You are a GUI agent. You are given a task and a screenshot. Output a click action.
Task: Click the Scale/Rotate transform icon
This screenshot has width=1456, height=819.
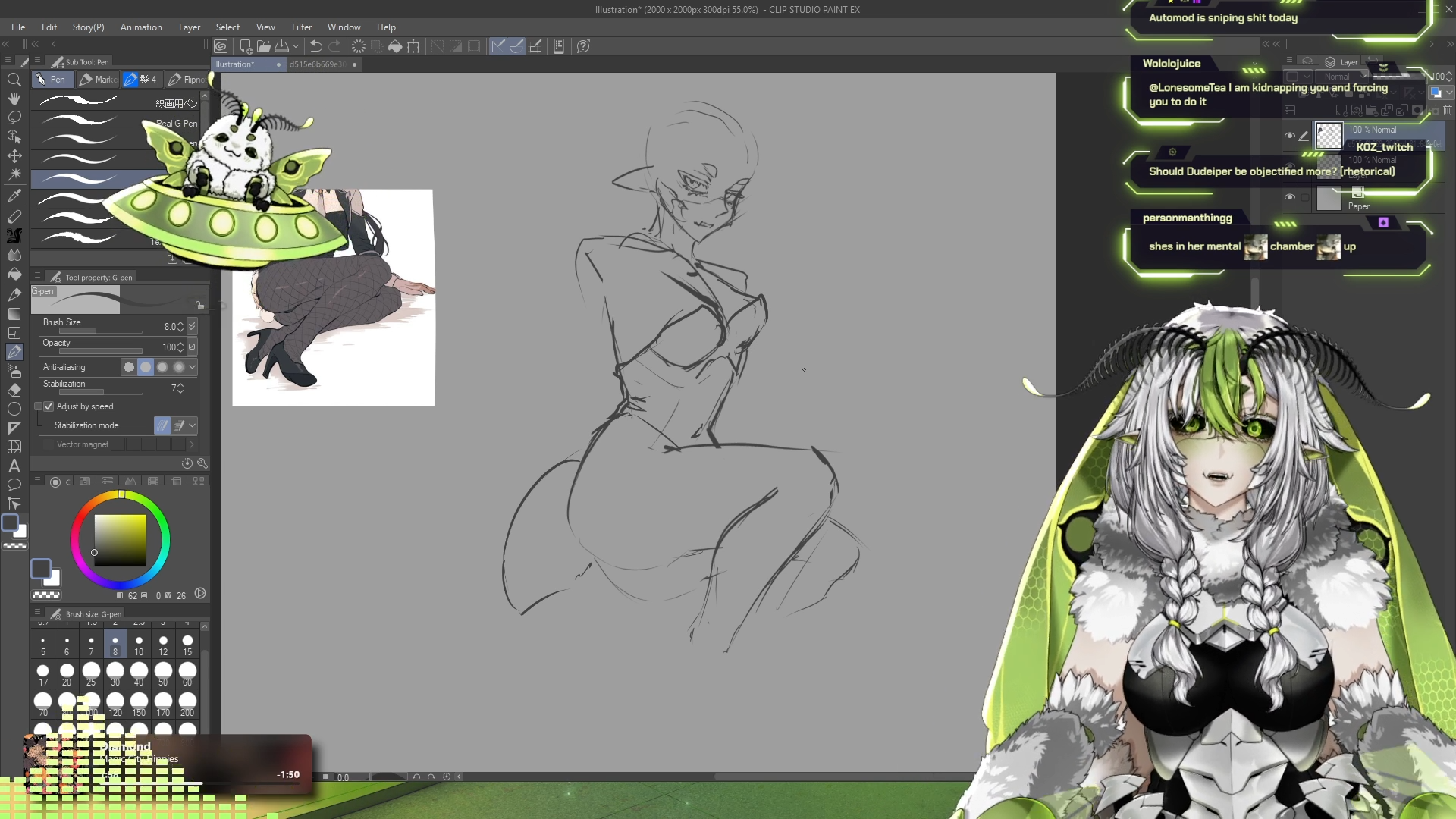pyautogui.click(x=413, y=46)
